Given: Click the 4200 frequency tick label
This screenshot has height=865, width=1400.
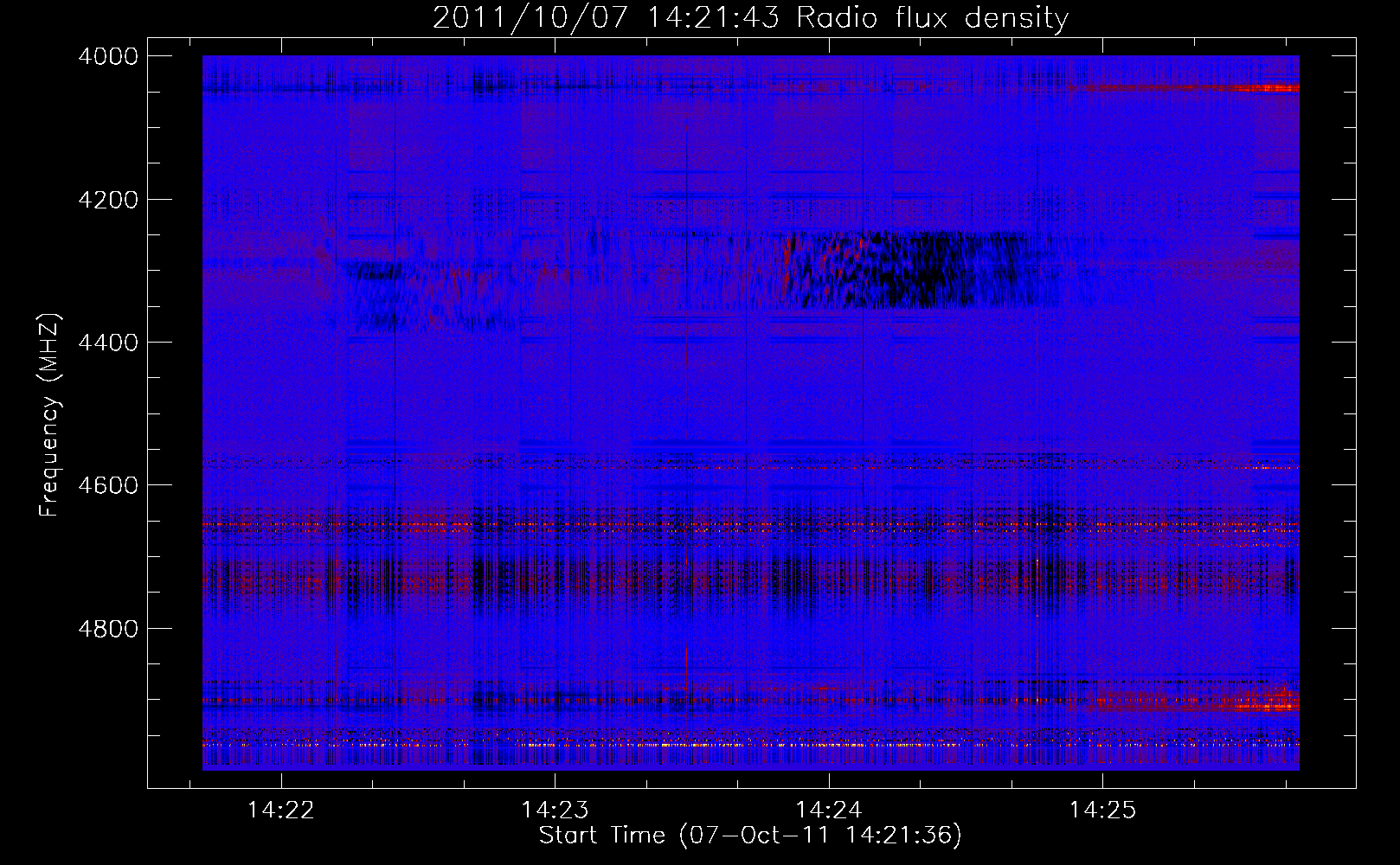Looking at the screenshot, I should pos(108,200).
